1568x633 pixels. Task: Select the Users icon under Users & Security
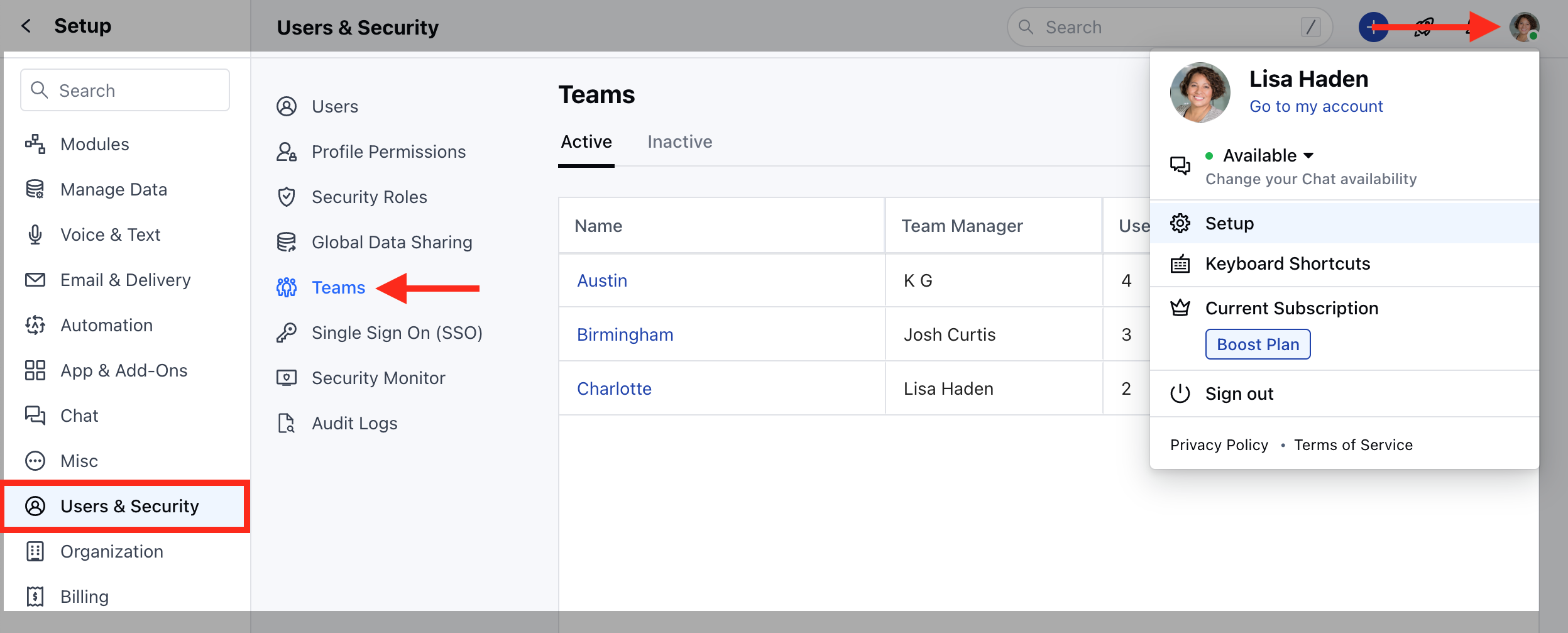(287, 106)
